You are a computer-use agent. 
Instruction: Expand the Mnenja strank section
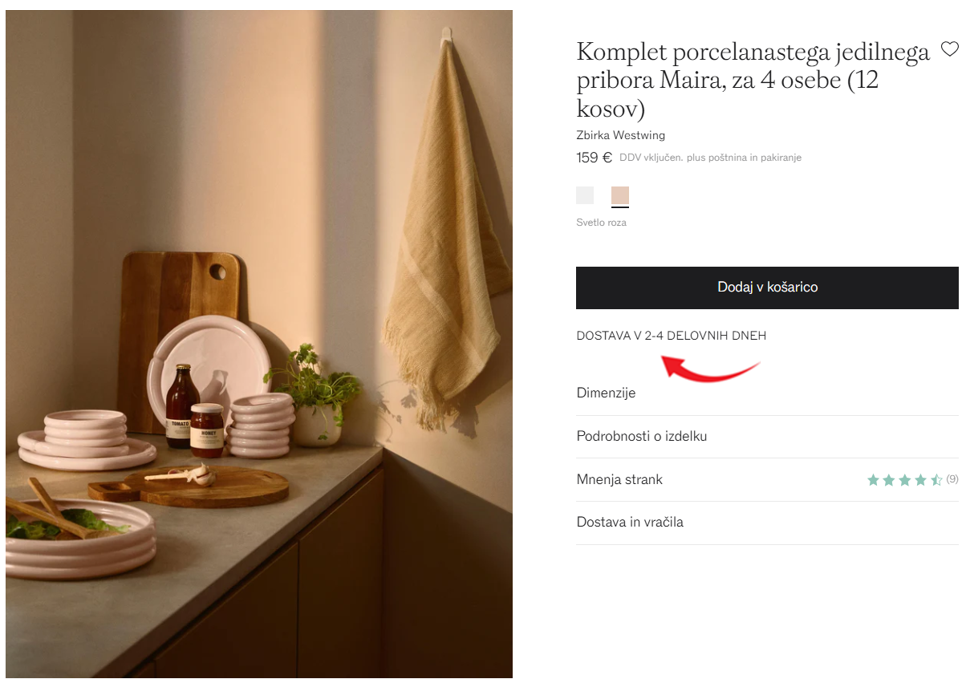point(767,480)
